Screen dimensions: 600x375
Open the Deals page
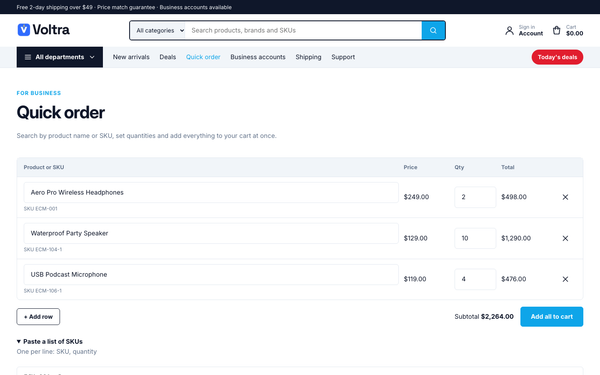pos(168,57)
